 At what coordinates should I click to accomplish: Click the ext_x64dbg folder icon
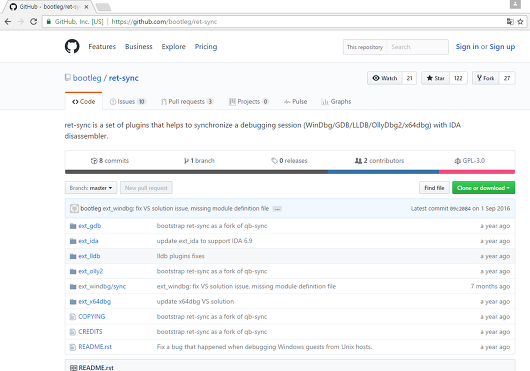tap(73, 302)
